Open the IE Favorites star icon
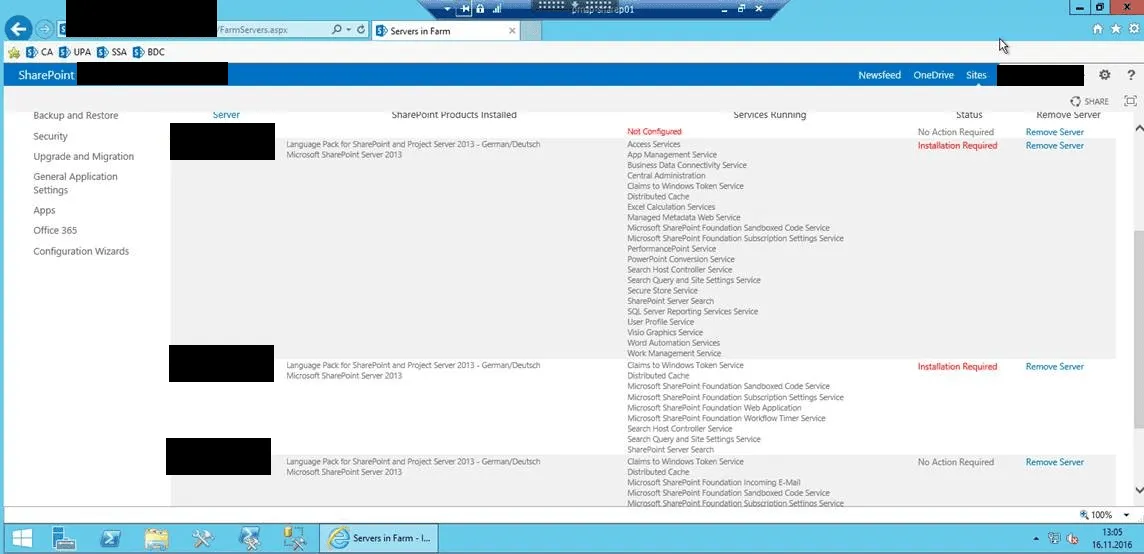 click(1116, 29)
